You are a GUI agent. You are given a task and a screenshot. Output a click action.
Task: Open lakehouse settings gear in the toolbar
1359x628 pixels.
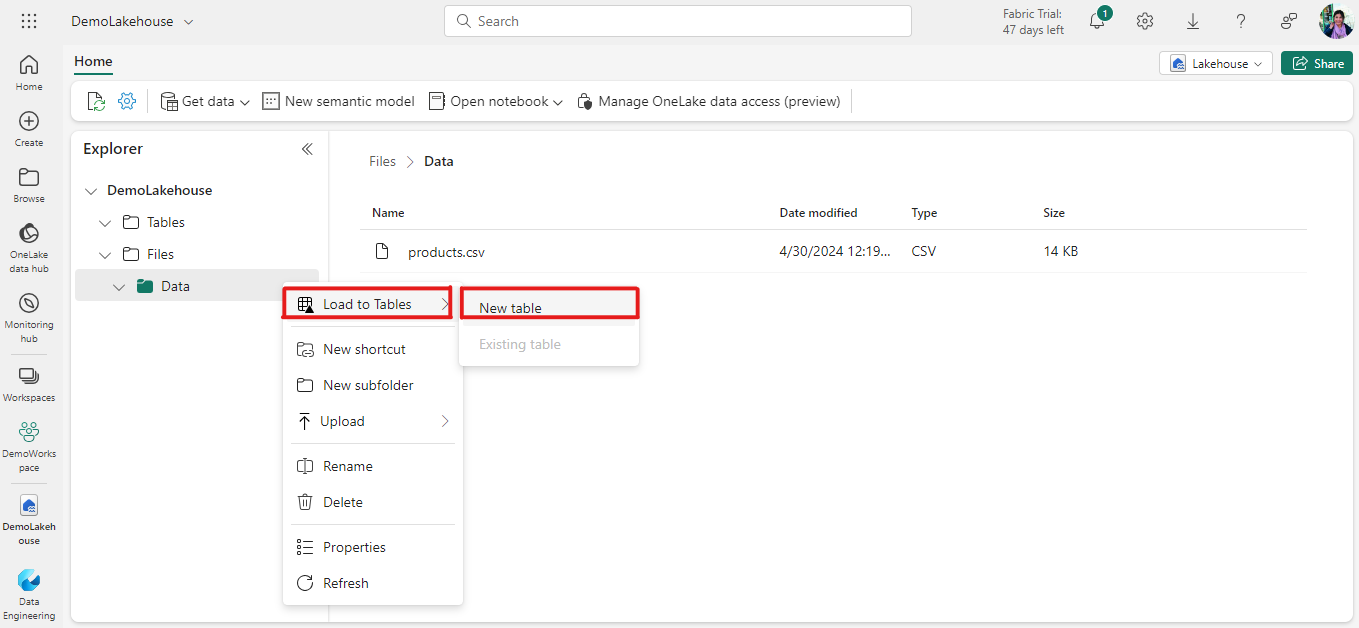point(127,101)
